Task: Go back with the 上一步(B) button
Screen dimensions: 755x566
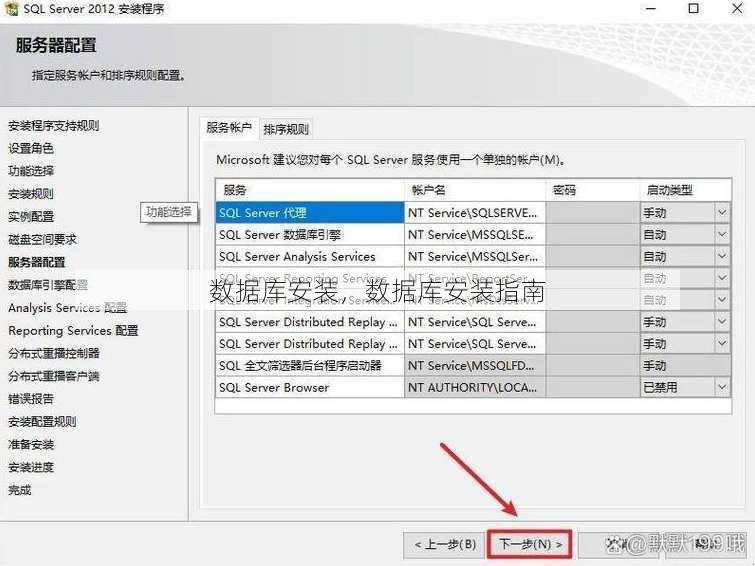Action: (445, 544)
